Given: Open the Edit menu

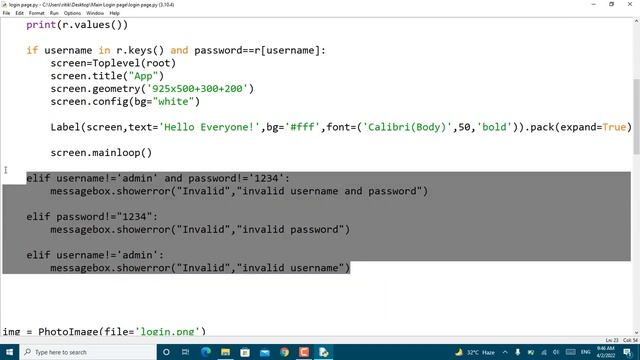Looking at the screenshot, I should (19, 13).
